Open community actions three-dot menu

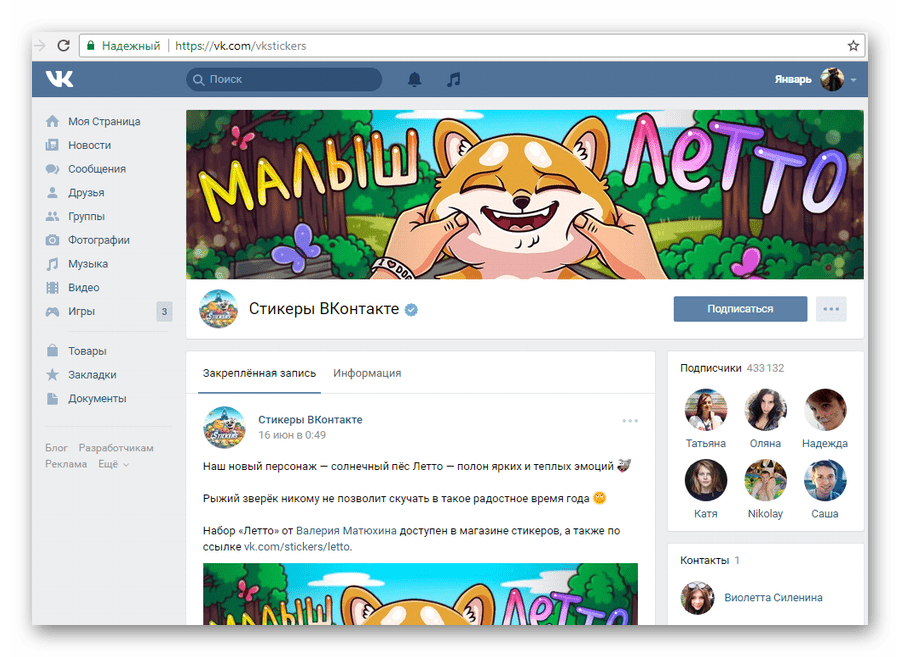[831, 309]
